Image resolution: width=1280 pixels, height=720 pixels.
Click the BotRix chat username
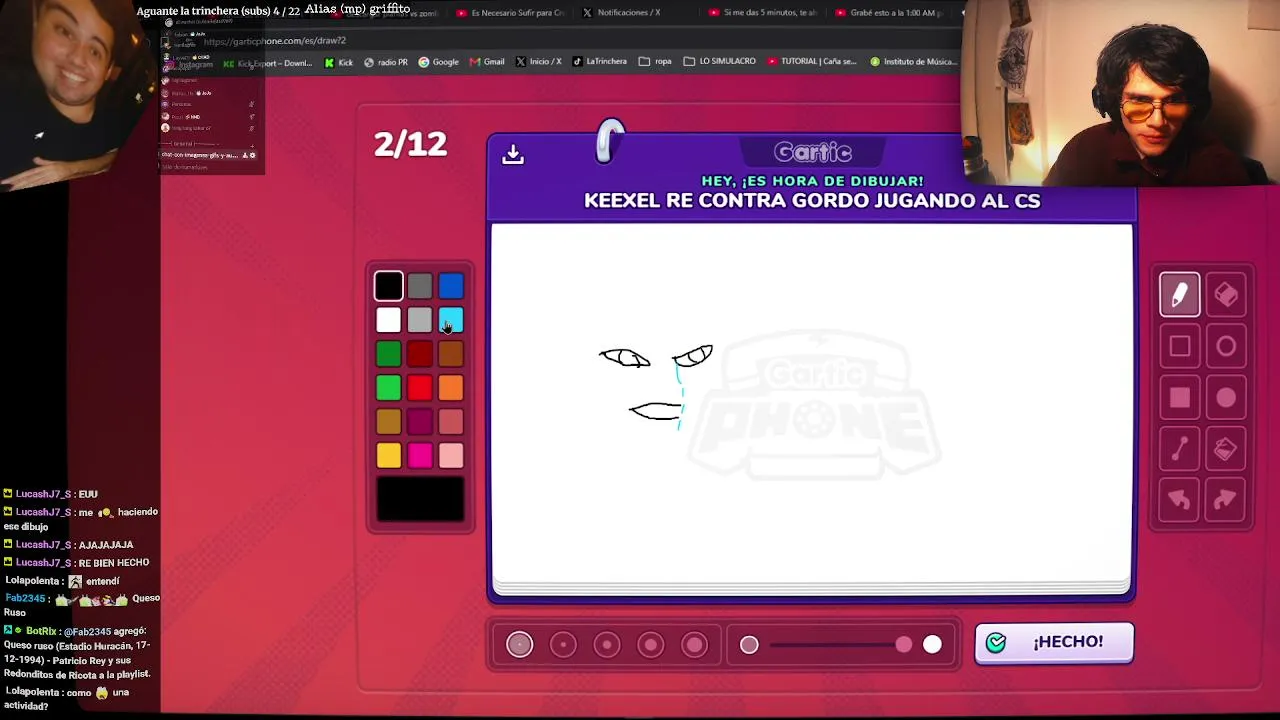[42, 631]
